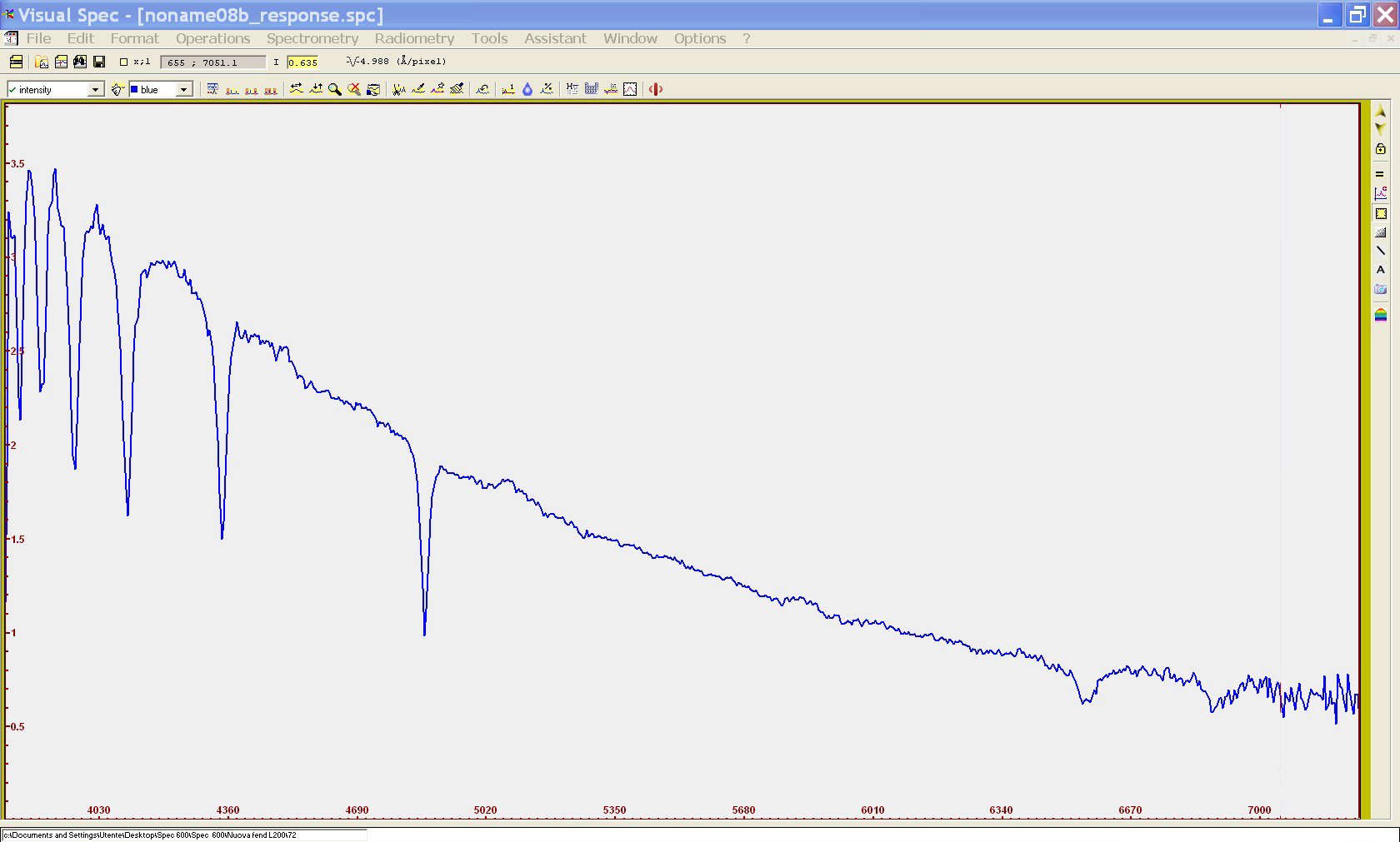1400x842 pixels.
Task: Click the cursor position coordinates field
Action: click(x=212, y=62)
